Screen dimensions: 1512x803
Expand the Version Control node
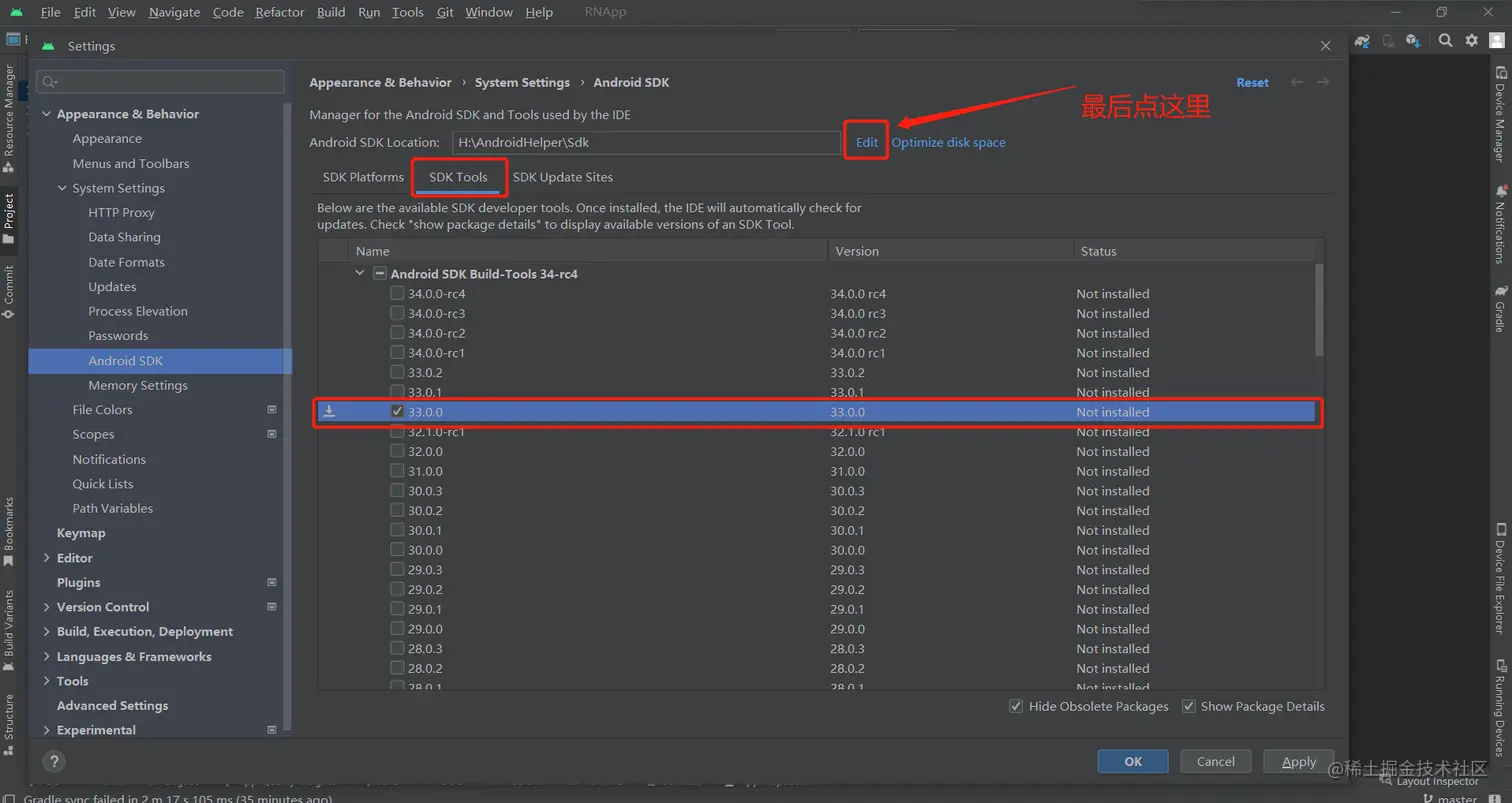tap(46, 607)
